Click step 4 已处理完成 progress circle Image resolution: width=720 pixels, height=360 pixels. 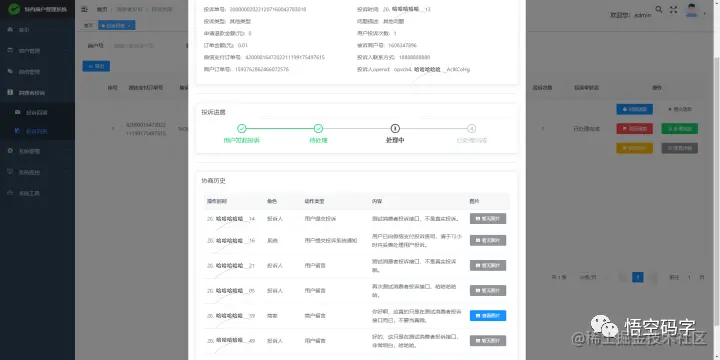pyautogui.click(x=472, y=129)
